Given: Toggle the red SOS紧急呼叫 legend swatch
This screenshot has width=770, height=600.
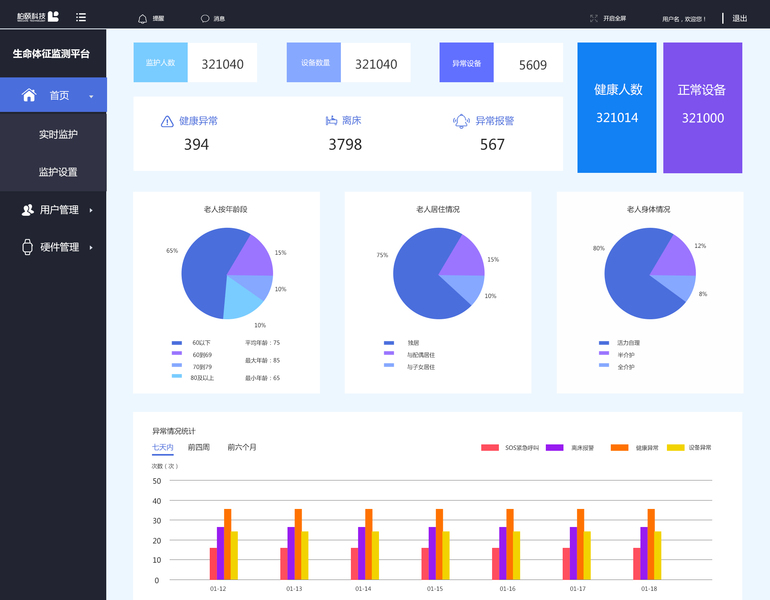Looking at the screenshot, I should [x=490, y=447].
